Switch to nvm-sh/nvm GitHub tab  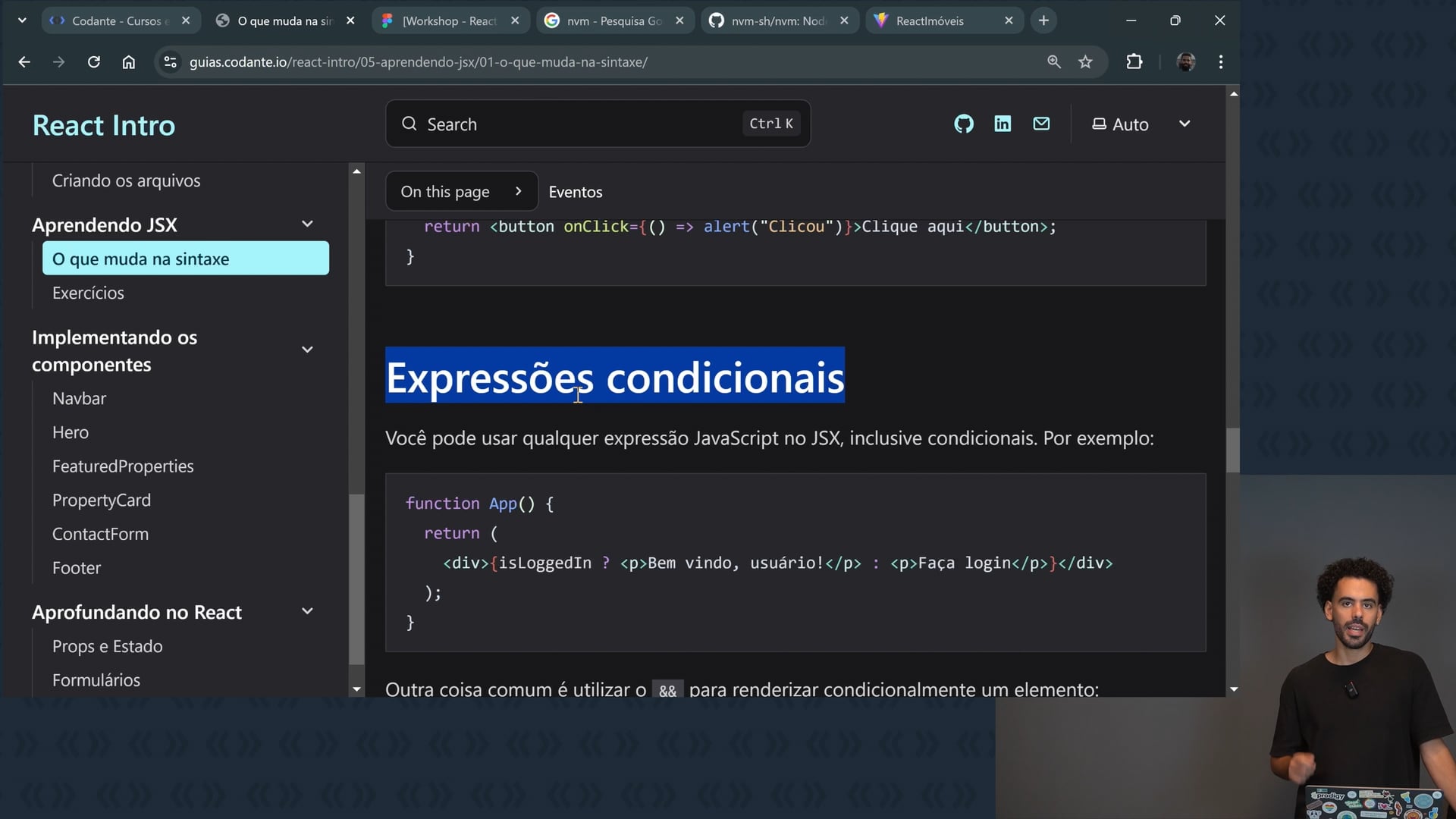point(777,20)
